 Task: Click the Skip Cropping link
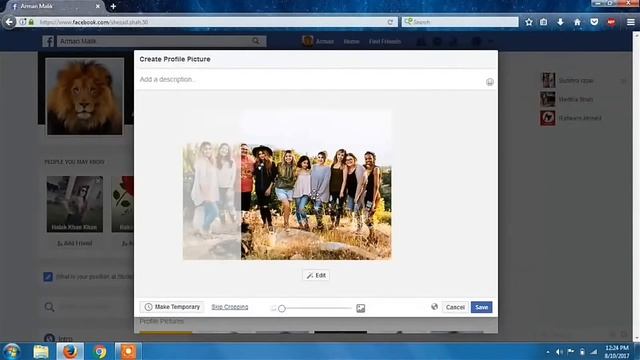click(x=230, y=307)
